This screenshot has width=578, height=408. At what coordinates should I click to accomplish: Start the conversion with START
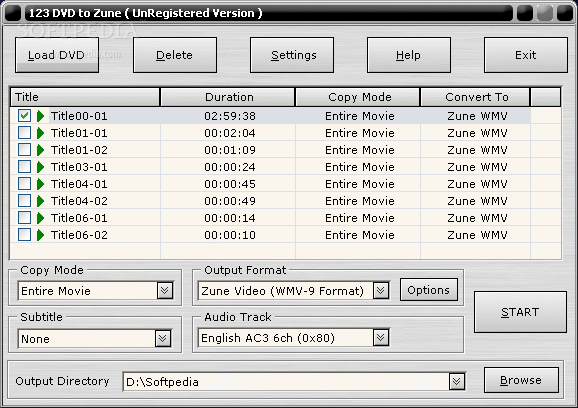tap(520, 312)
